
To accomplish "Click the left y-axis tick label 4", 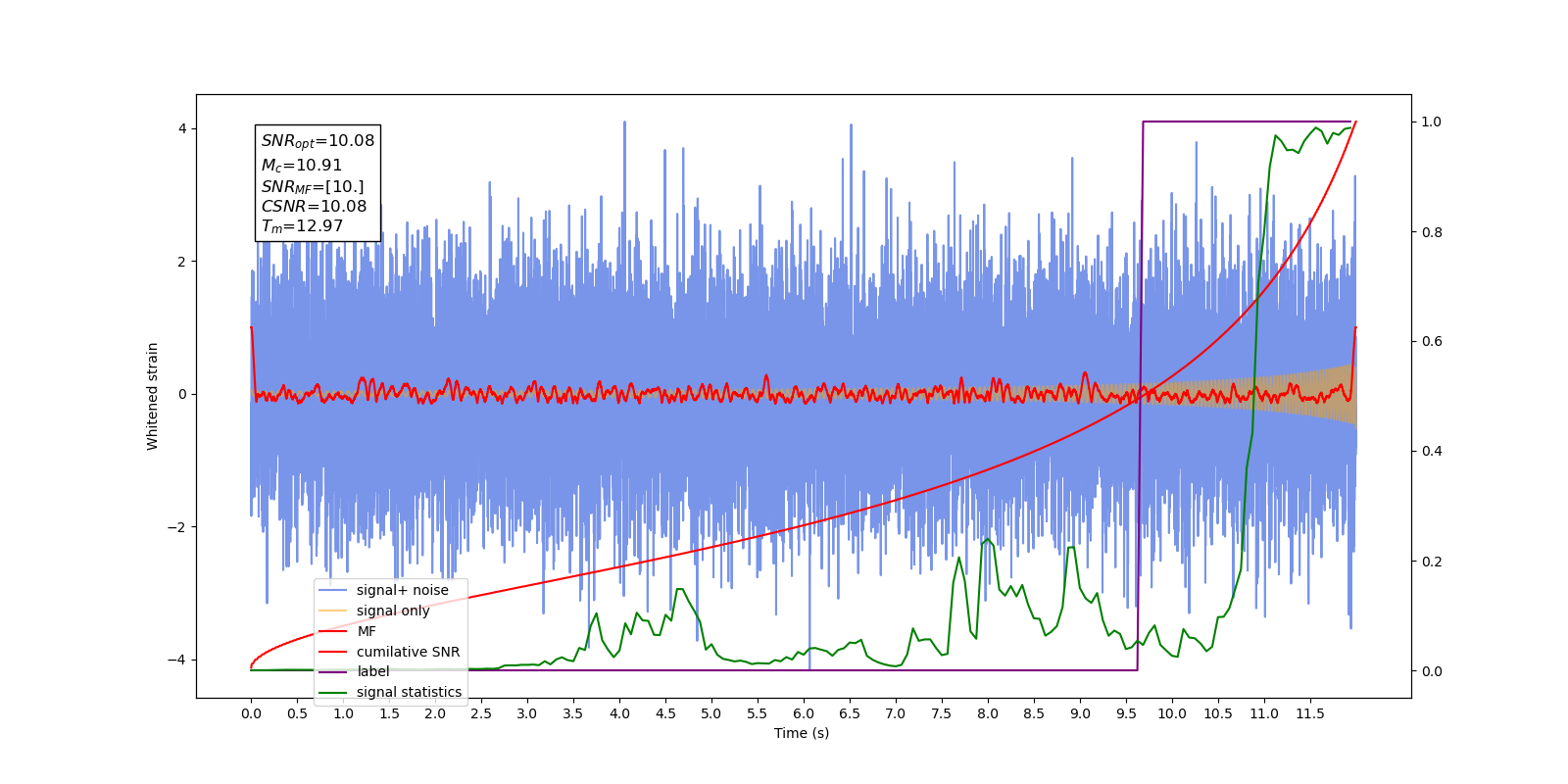I will click(182, 128).
